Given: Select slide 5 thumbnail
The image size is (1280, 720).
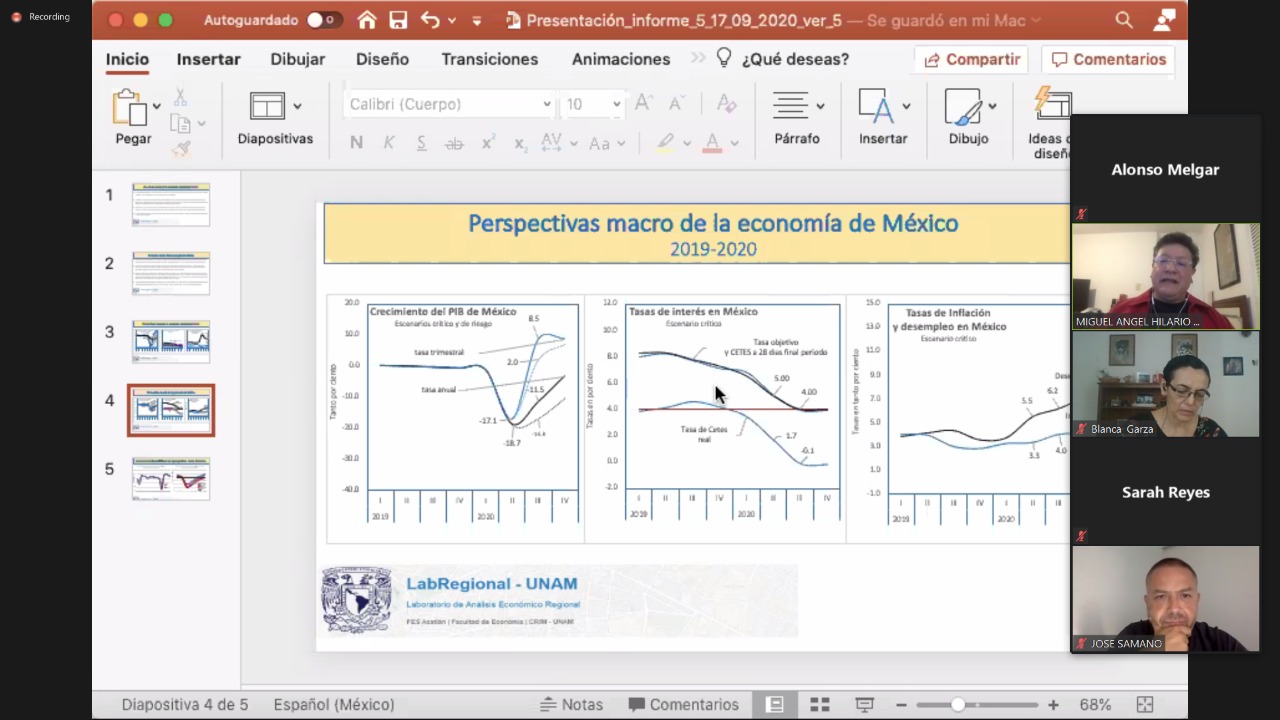Looking at the screenshot, I should 171,478.
